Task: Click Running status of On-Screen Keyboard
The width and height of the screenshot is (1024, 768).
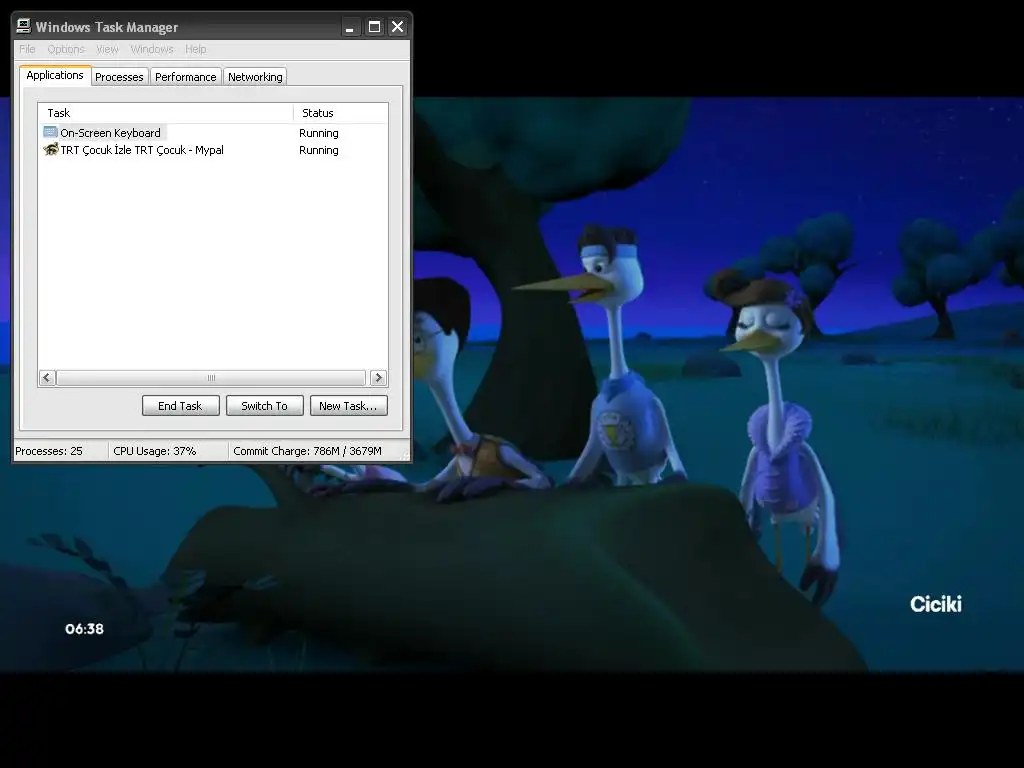Action: click(x=319, y=133)
